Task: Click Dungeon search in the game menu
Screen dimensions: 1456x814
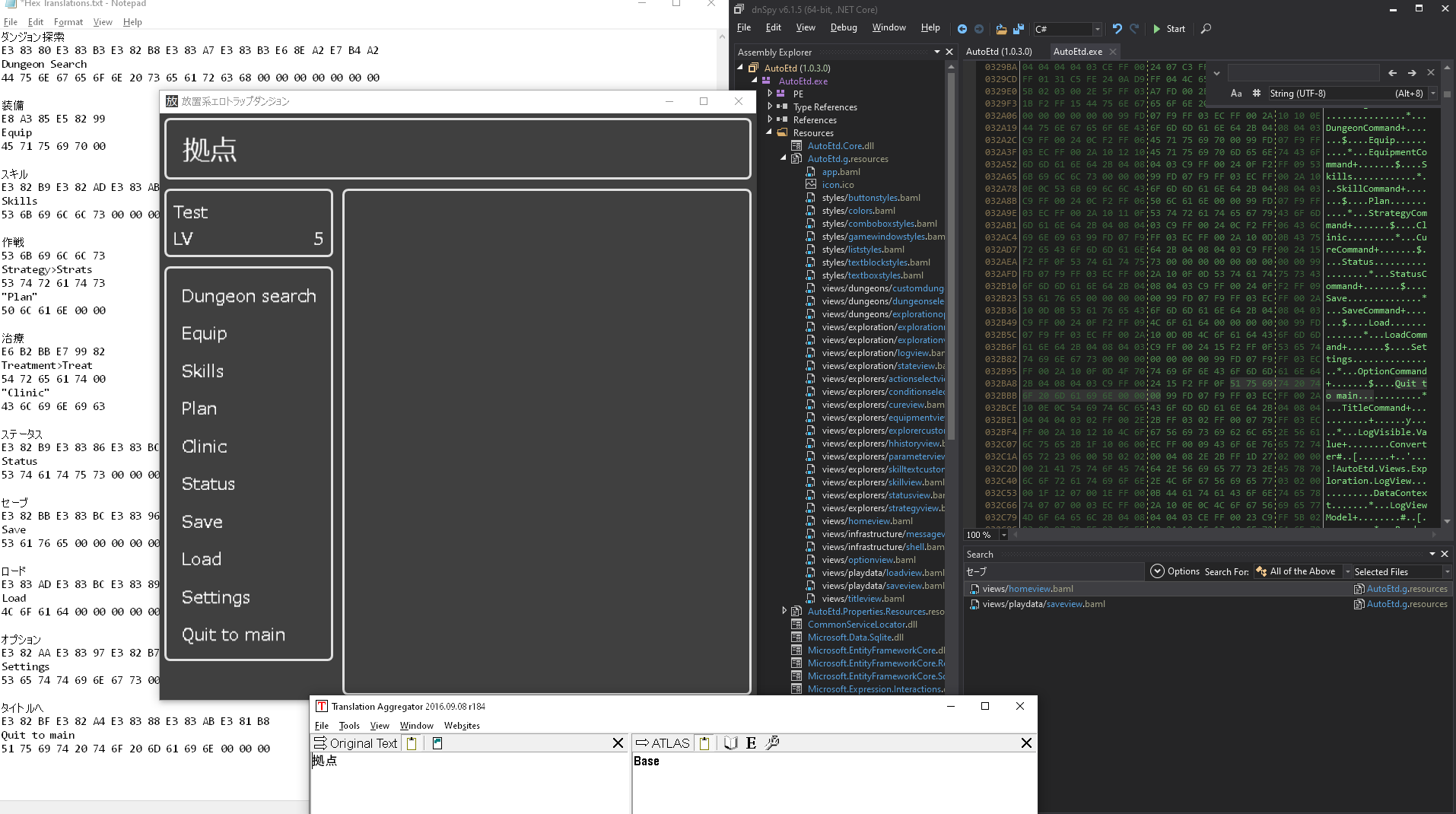Action: (x=248, y=296)
